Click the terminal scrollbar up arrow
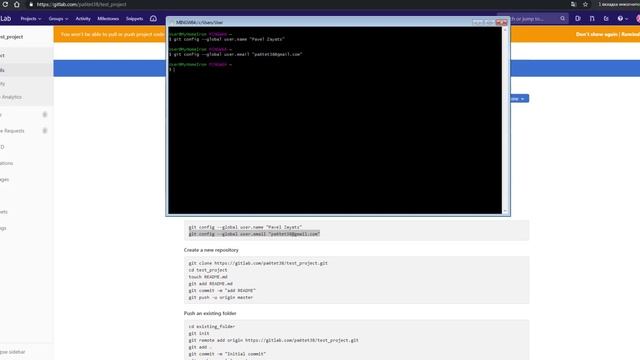Image resolution: width=640 pixels, height=360 pixels. click(x=505, y=30)
